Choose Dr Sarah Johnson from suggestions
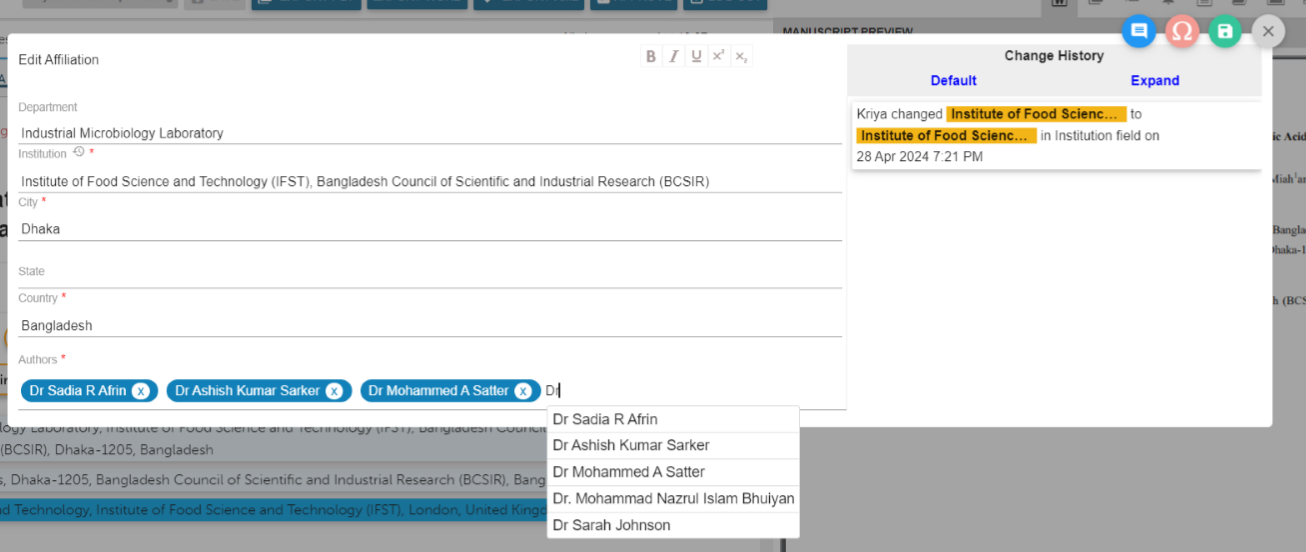 pos(673,525)
